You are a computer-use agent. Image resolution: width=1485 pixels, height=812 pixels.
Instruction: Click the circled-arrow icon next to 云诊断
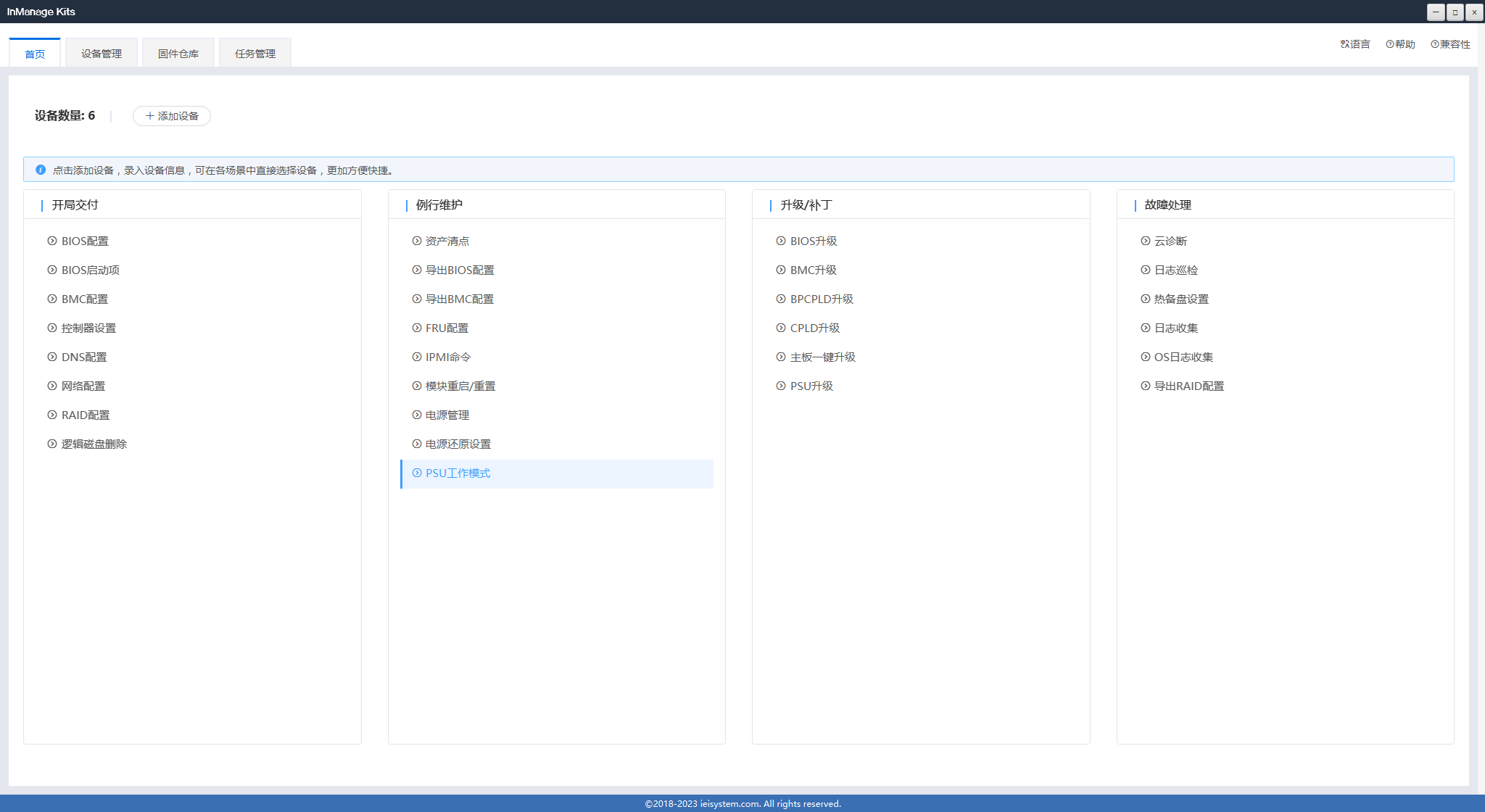[1146, 241]
